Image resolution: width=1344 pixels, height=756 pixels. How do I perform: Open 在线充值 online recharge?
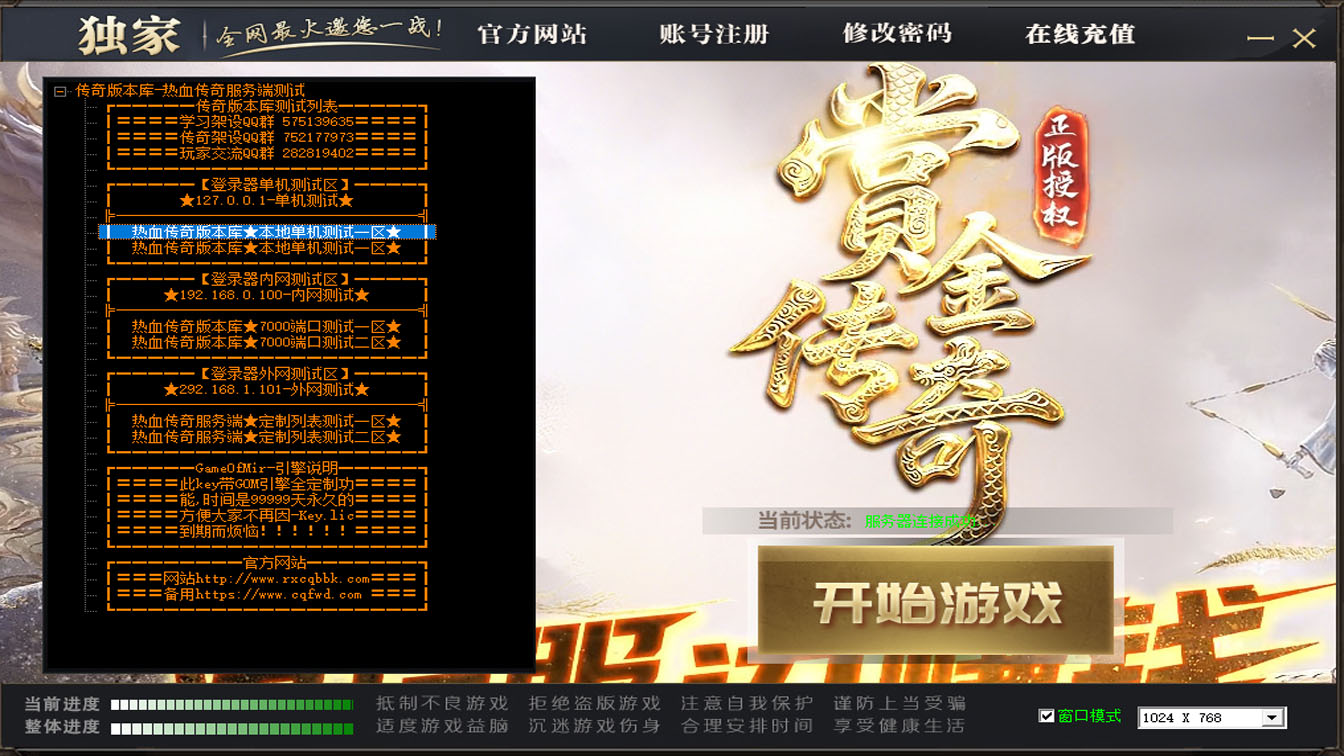click(x=1080, y=34)
